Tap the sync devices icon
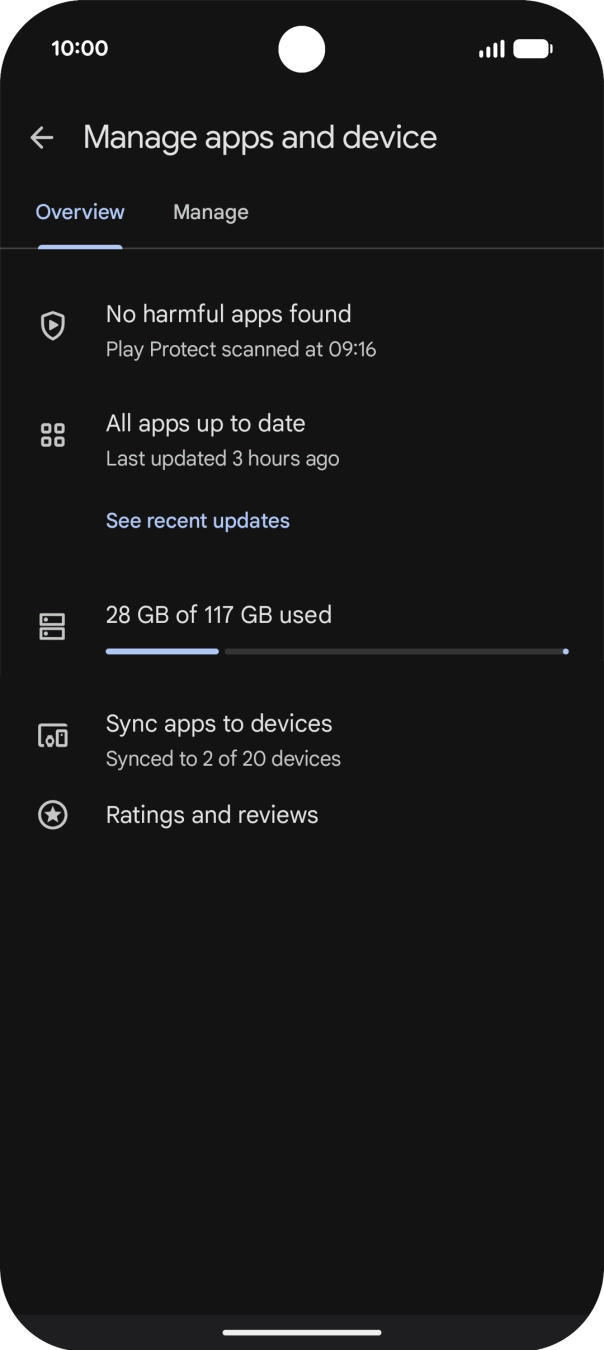Image resolution: width=604 pixels, height=1350 pixels. coord(52,737)
